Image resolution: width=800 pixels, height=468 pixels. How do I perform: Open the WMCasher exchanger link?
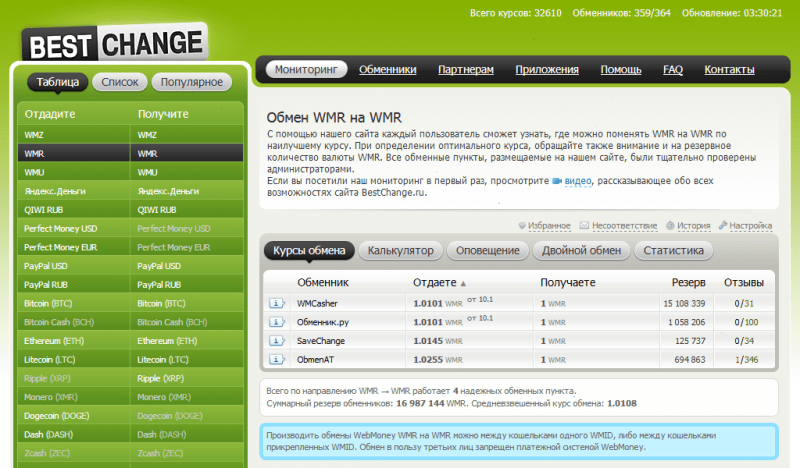[317, 304]
